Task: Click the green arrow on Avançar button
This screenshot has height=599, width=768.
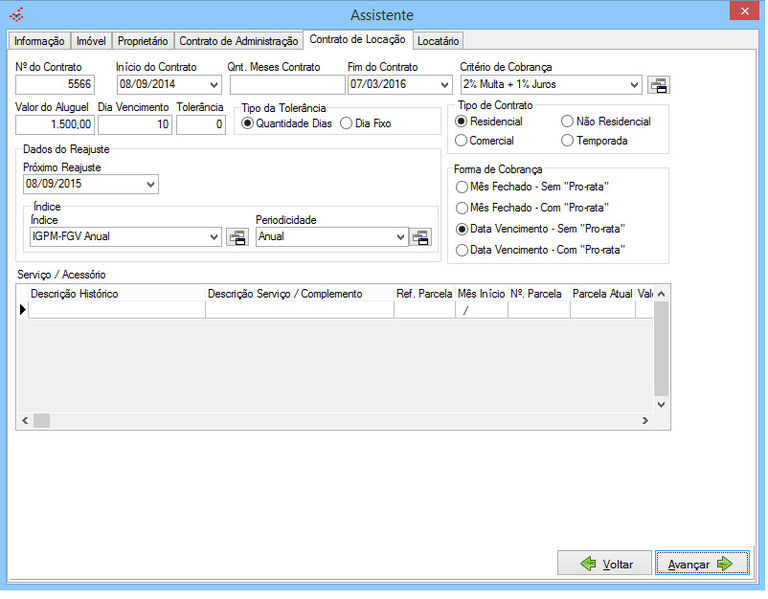Action: click(725, 564)
